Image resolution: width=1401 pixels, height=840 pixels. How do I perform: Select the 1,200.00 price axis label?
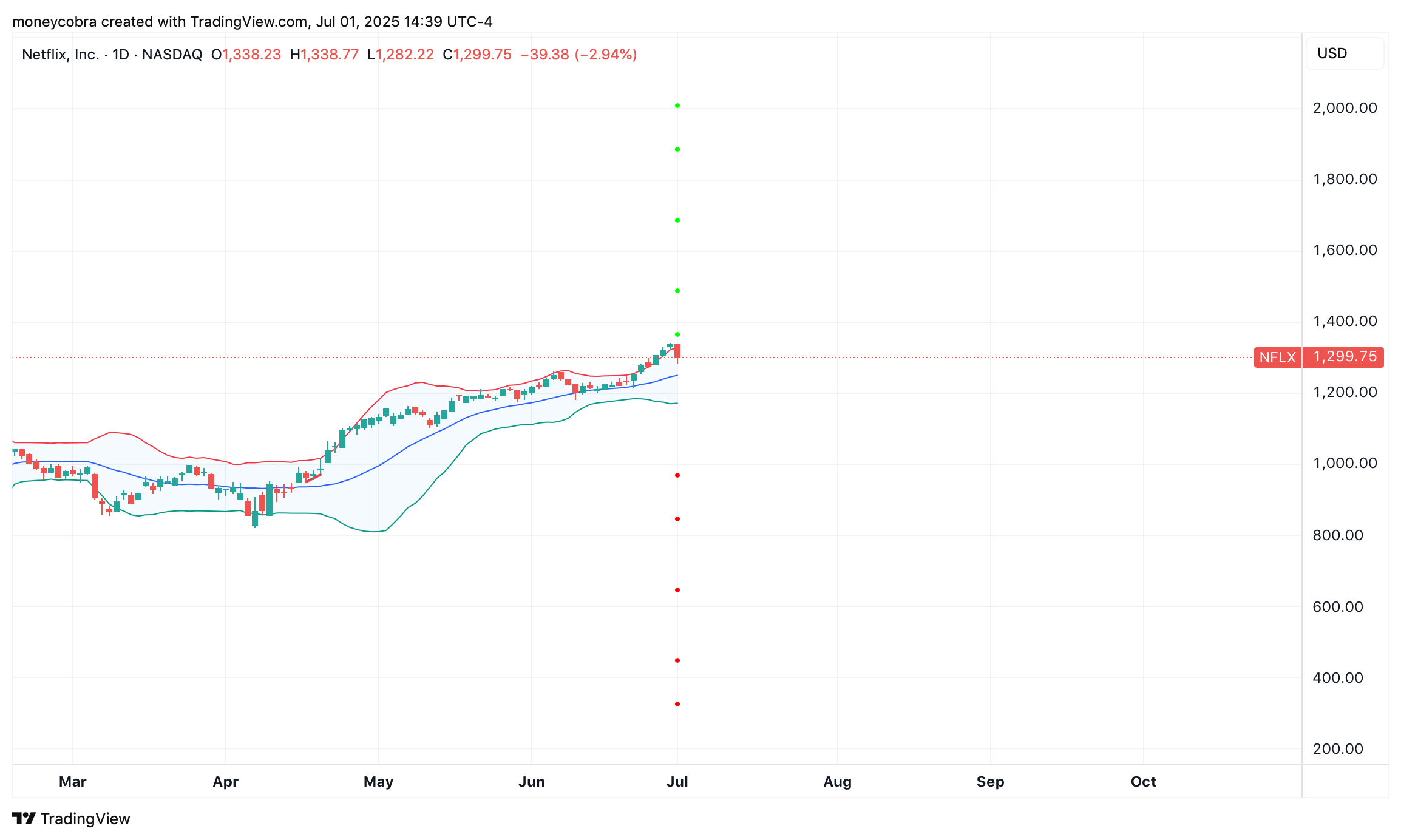(x=1345, y=392)
